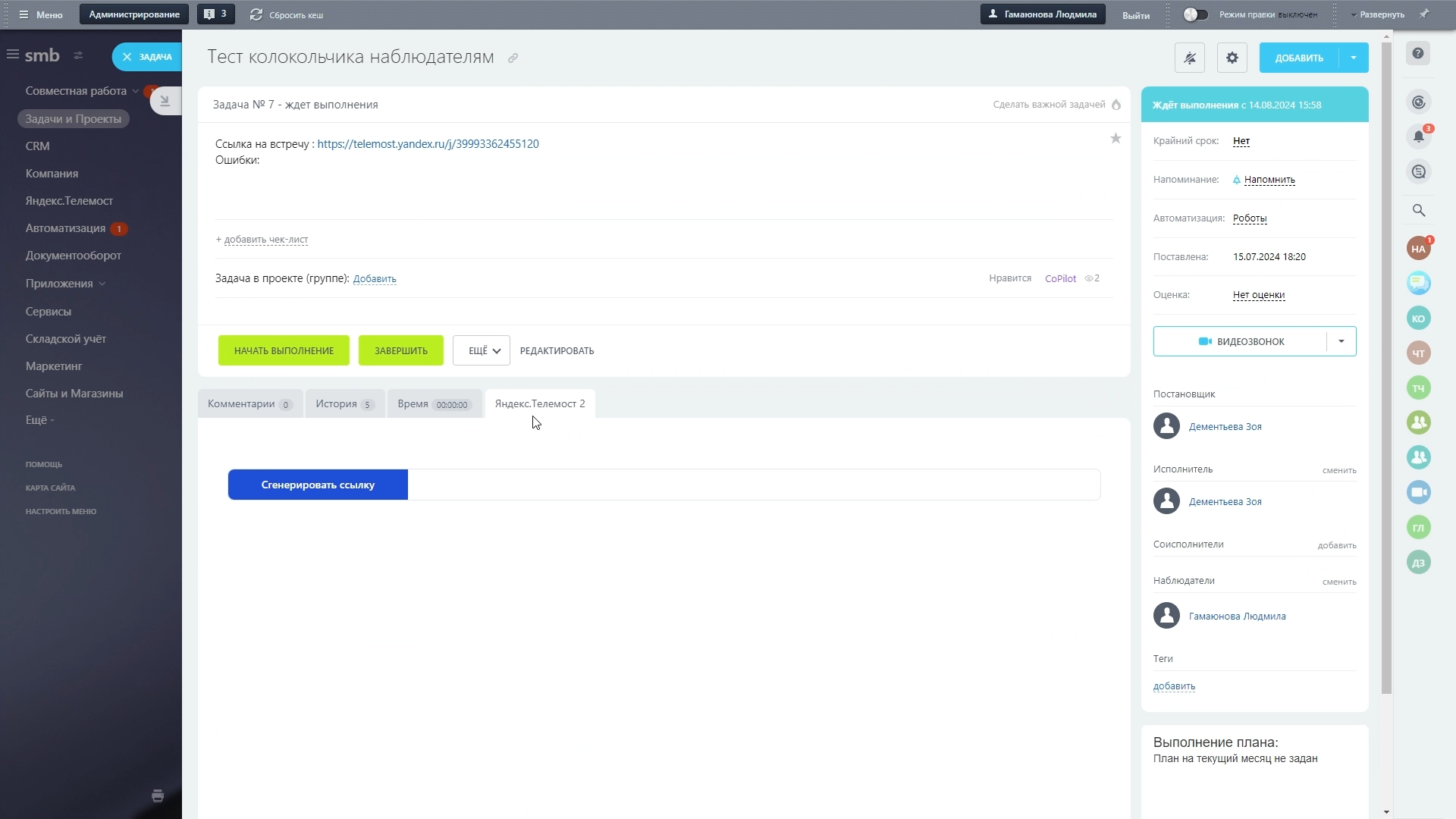Screen dimensions: 1456x819
Task: Open the ДОБАВИТЬ button dropdown arrow
Action: point(1353,58)
